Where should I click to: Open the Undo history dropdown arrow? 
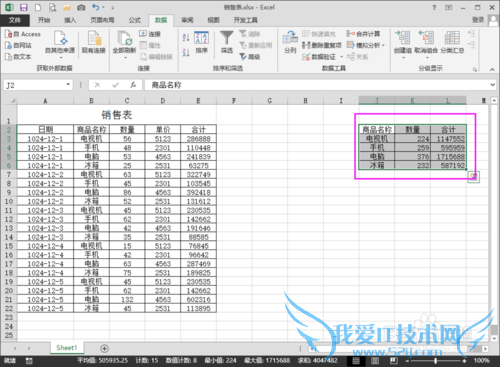coord(103,7)
